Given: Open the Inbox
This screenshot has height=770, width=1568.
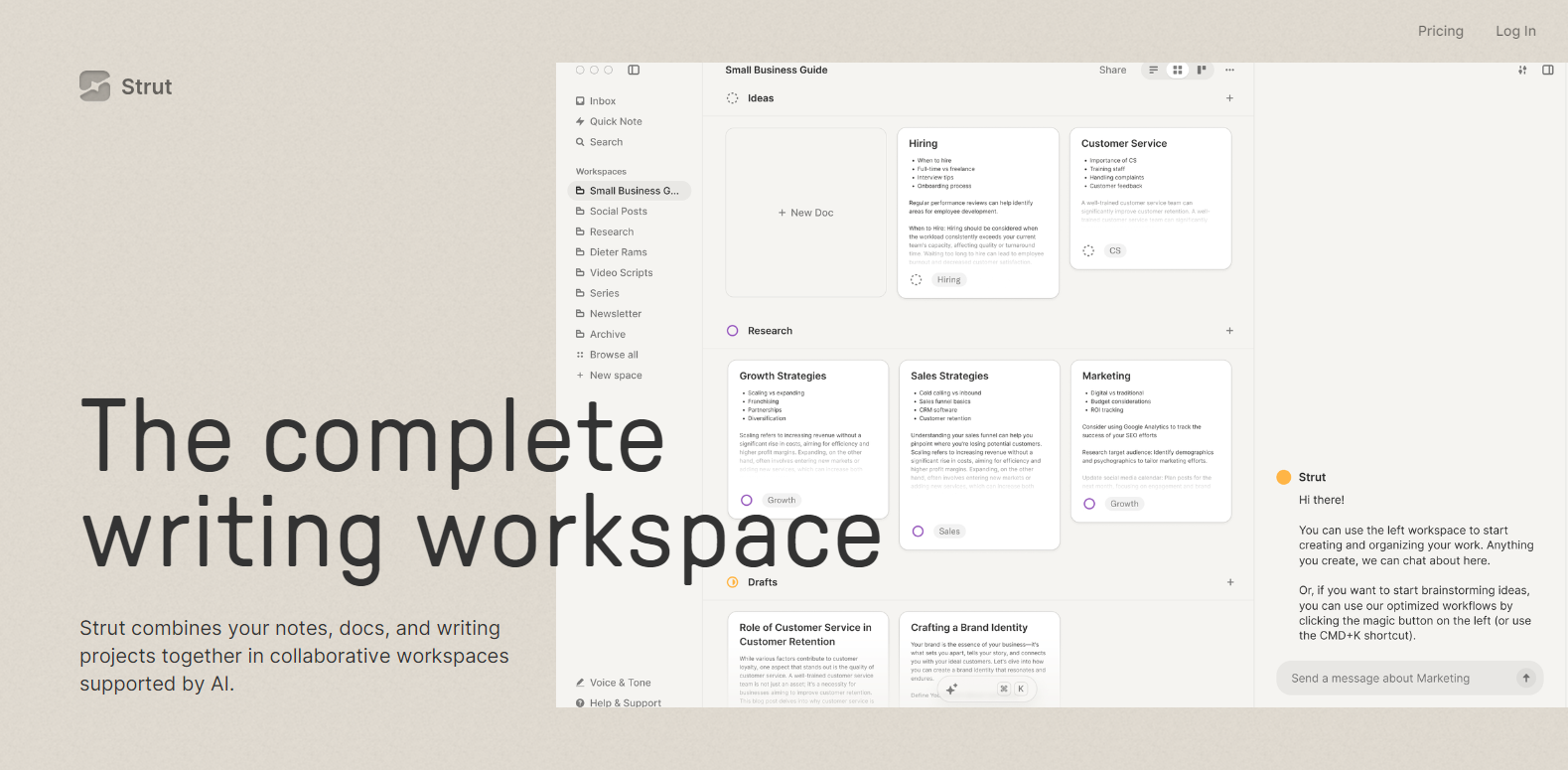Looking at the screenshot, I should pos(596,101).
